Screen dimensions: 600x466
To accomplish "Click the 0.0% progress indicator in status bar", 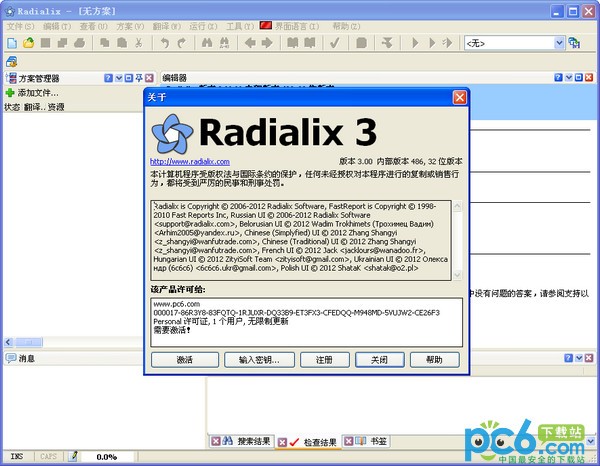I will pyautogui.click(x=107, y=457).
